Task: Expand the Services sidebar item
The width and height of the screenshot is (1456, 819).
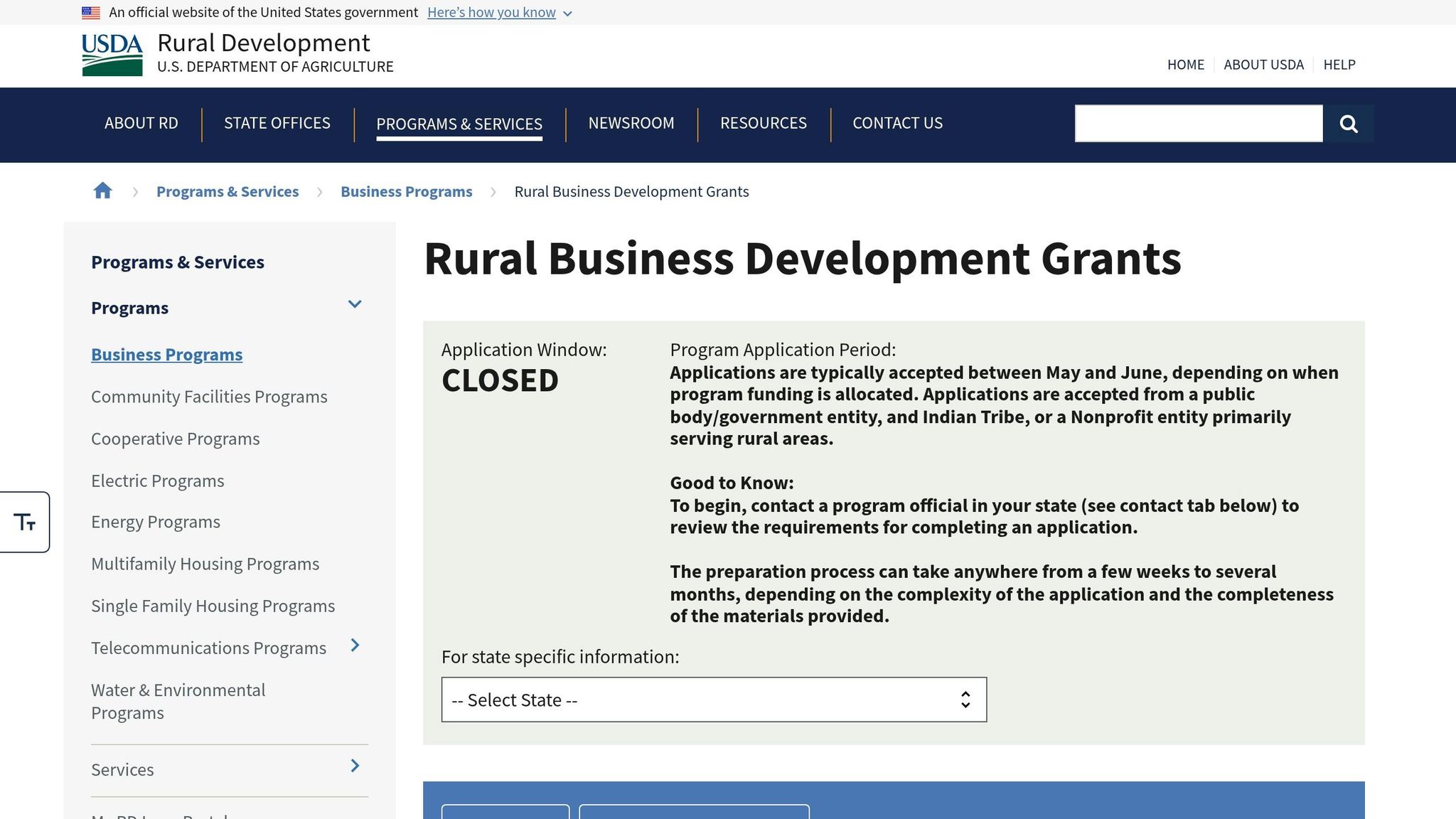Action: pyautogui.click(x=354, y=766)
